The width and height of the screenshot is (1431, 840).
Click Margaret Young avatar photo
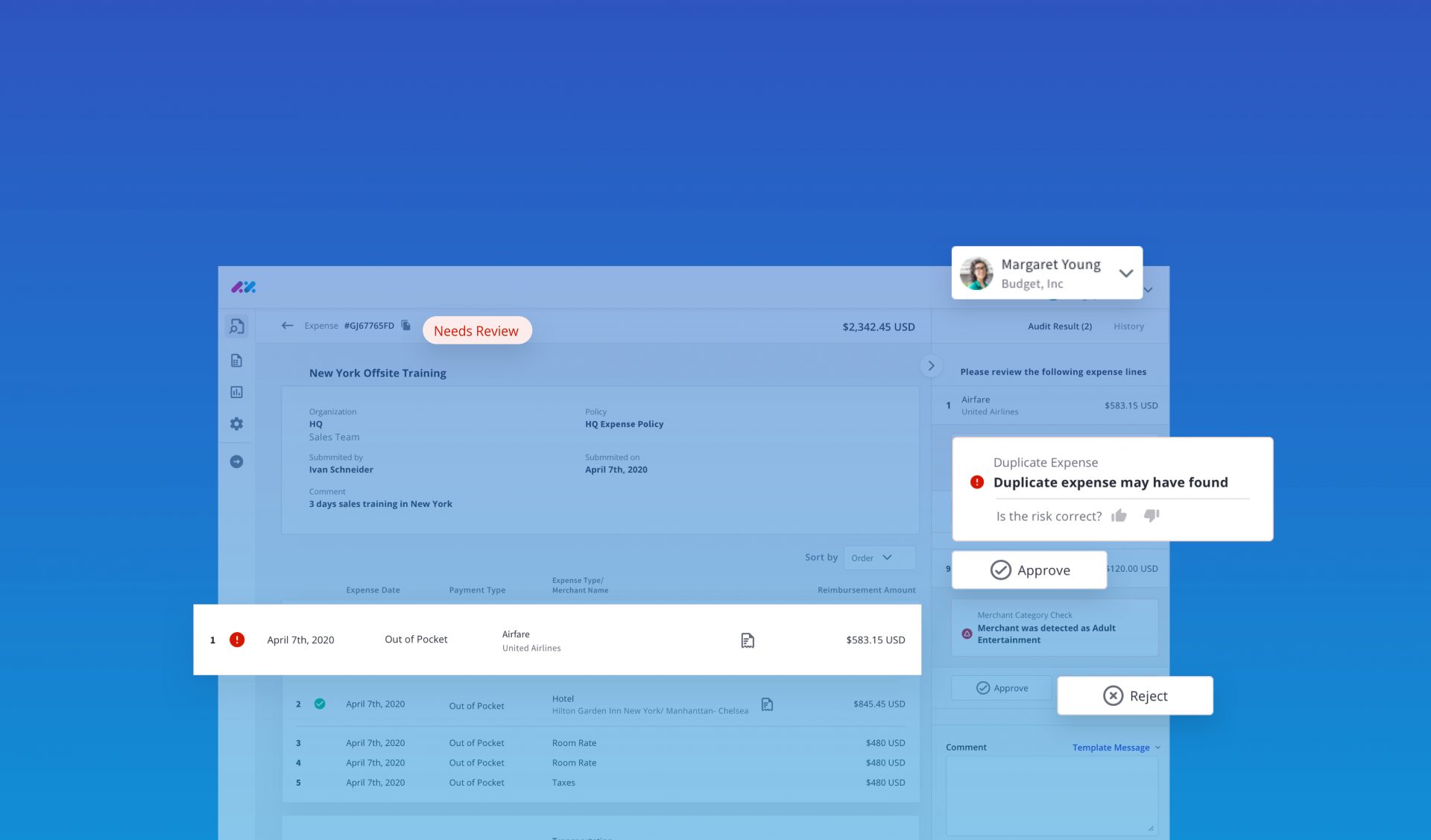976,274
